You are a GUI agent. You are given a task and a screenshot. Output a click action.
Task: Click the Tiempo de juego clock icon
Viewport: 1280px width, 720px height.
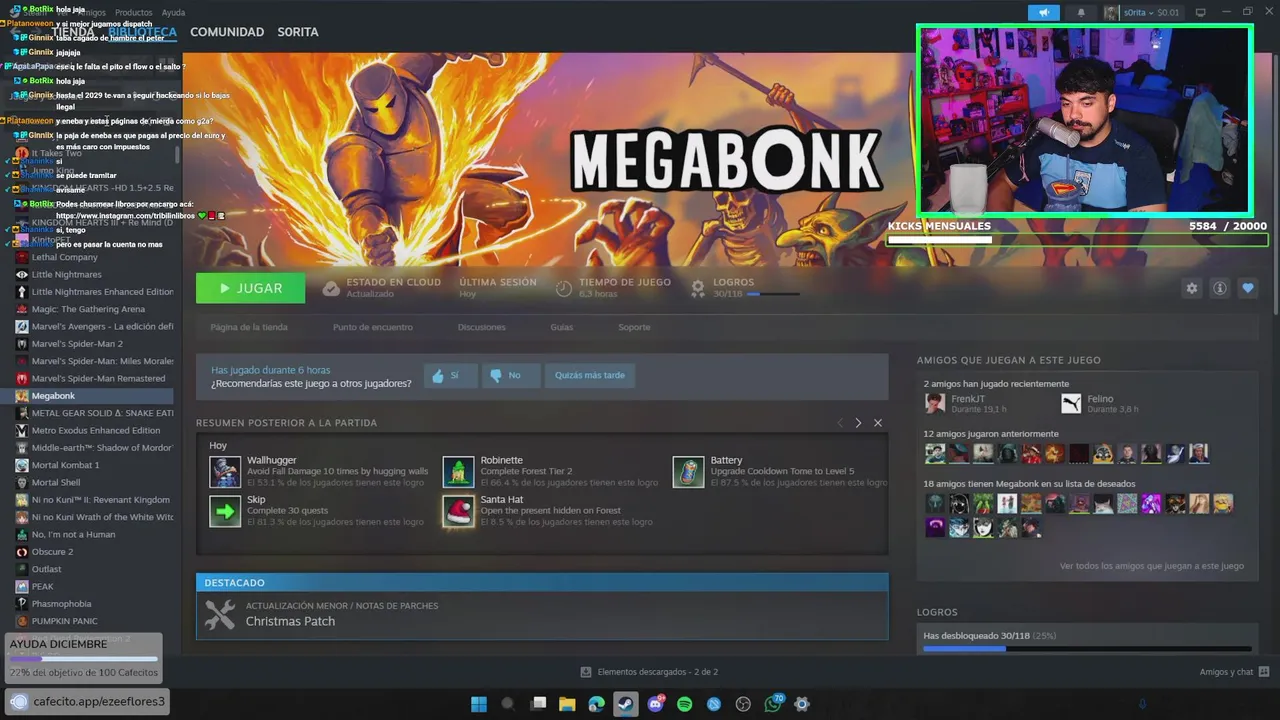(x=564, y=288)
